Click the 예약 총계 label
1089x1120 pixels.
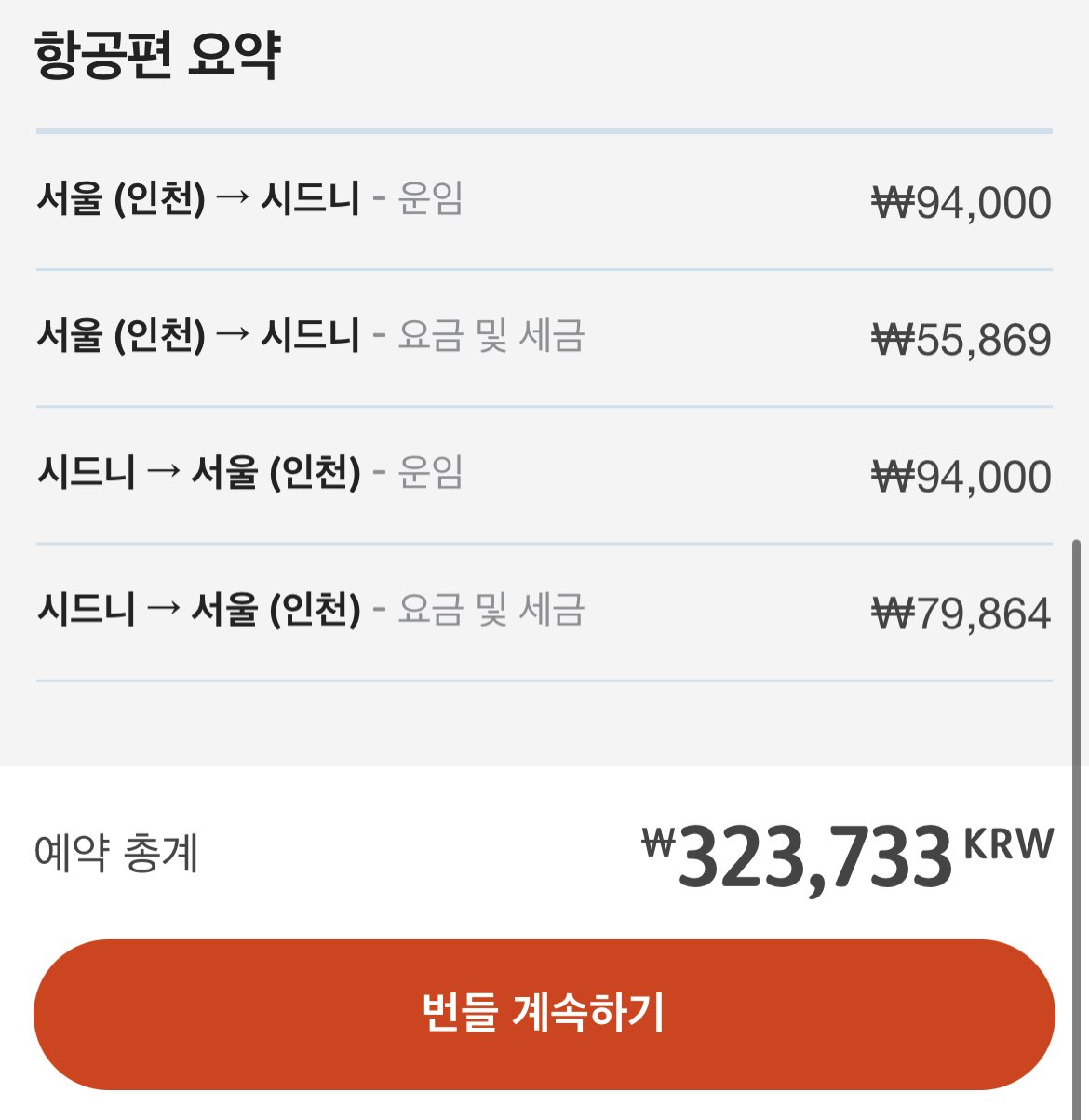(x=116, y=853)
